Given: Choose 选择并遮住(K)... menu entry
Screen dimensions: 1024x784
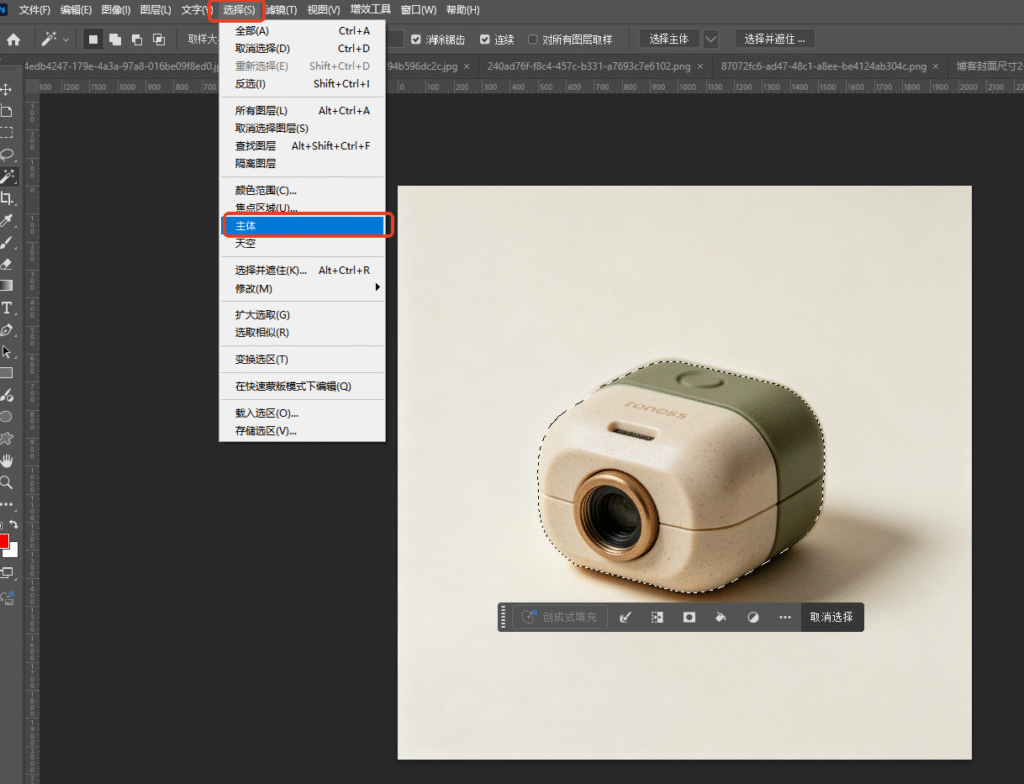Looking at the screenshot, I should [x=302, y=270].
